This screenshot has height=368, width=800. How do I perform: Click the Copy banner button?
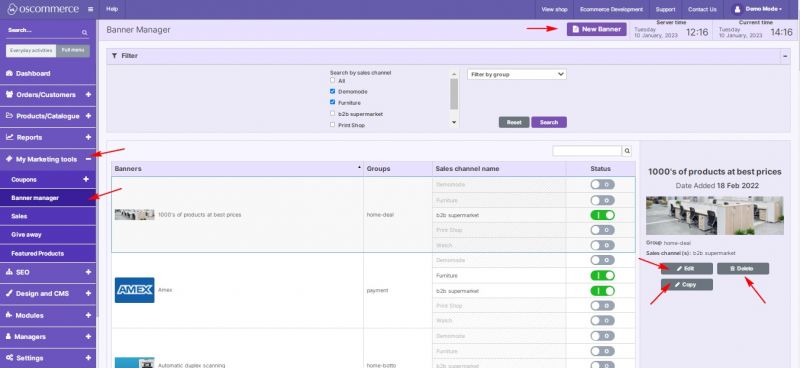pos(687,285)
